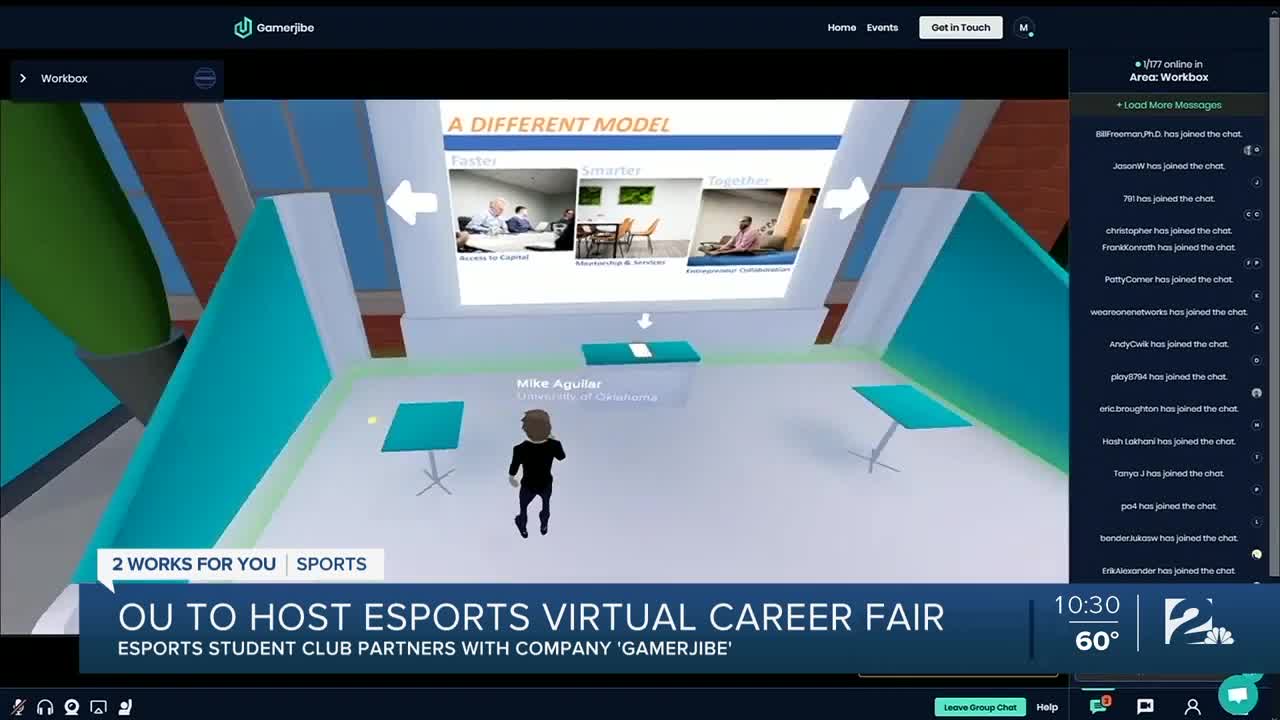Open chat messages icon with notification badge

(1100, 705)
